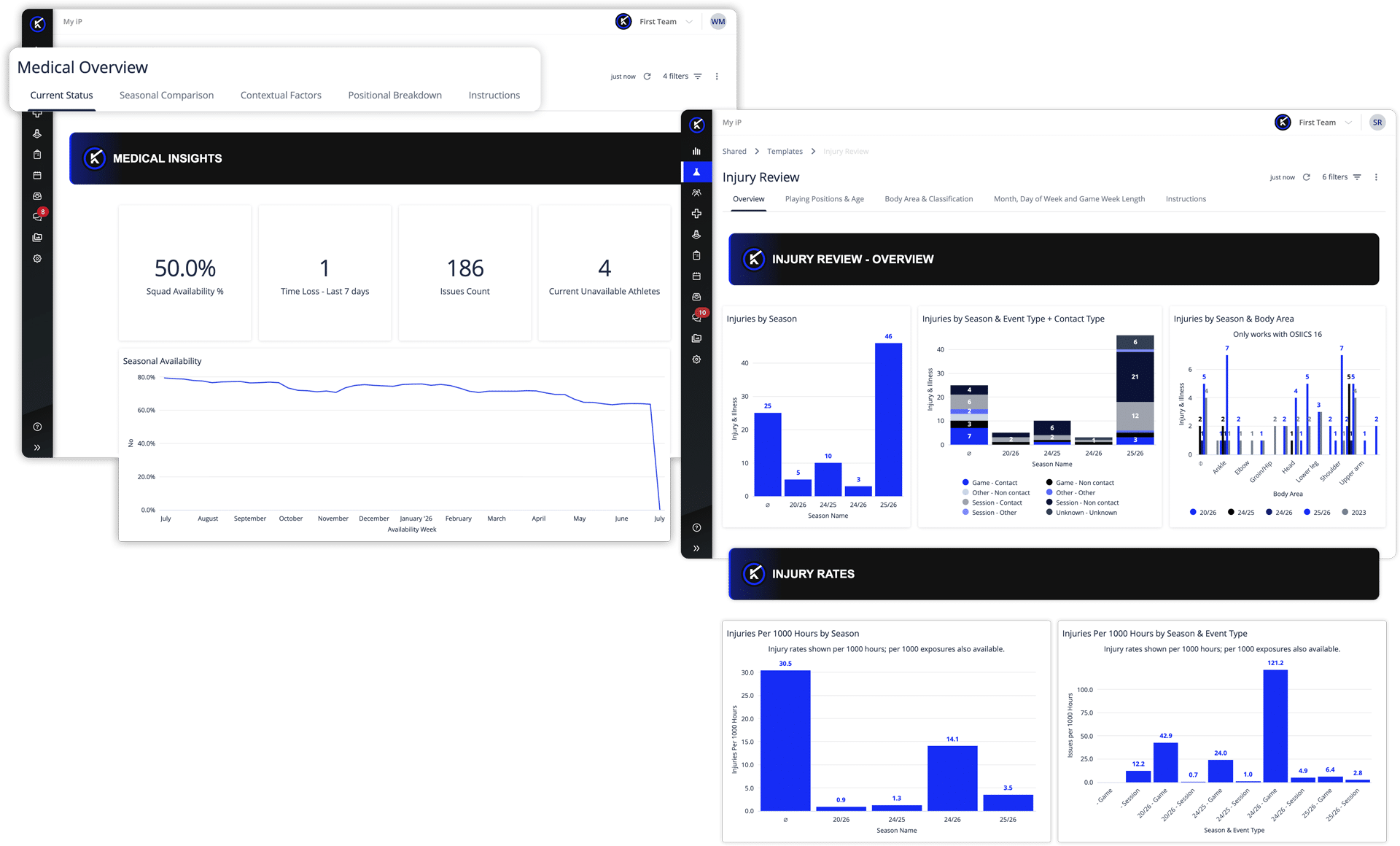
Task: Open the 4 filters panel in Medical Overview
Action: 682,76
